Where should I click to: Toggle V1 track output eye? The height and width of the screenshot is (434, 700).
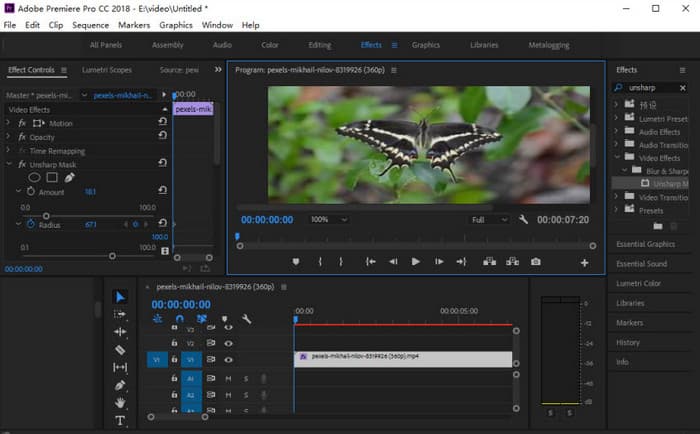(228, 359)
